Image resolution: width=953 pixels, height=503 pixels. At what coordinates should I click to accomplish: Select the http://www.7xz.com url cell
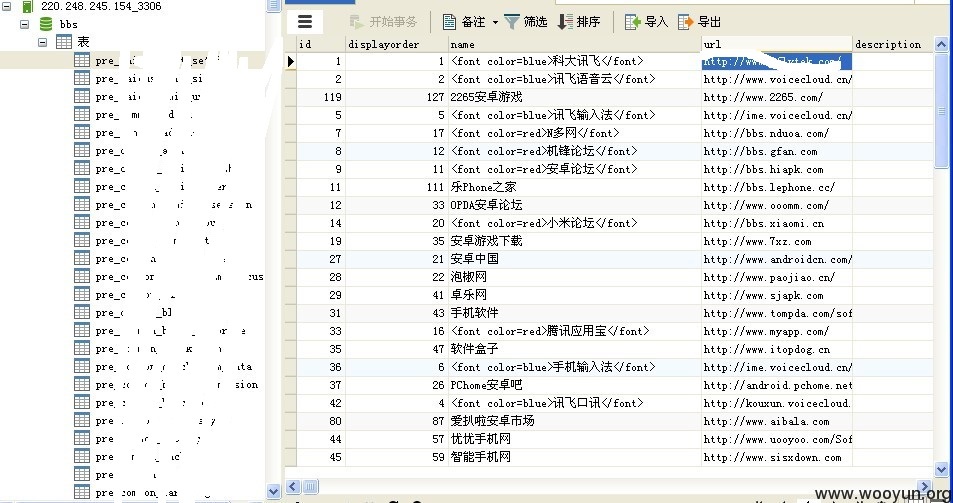point(777,241)
